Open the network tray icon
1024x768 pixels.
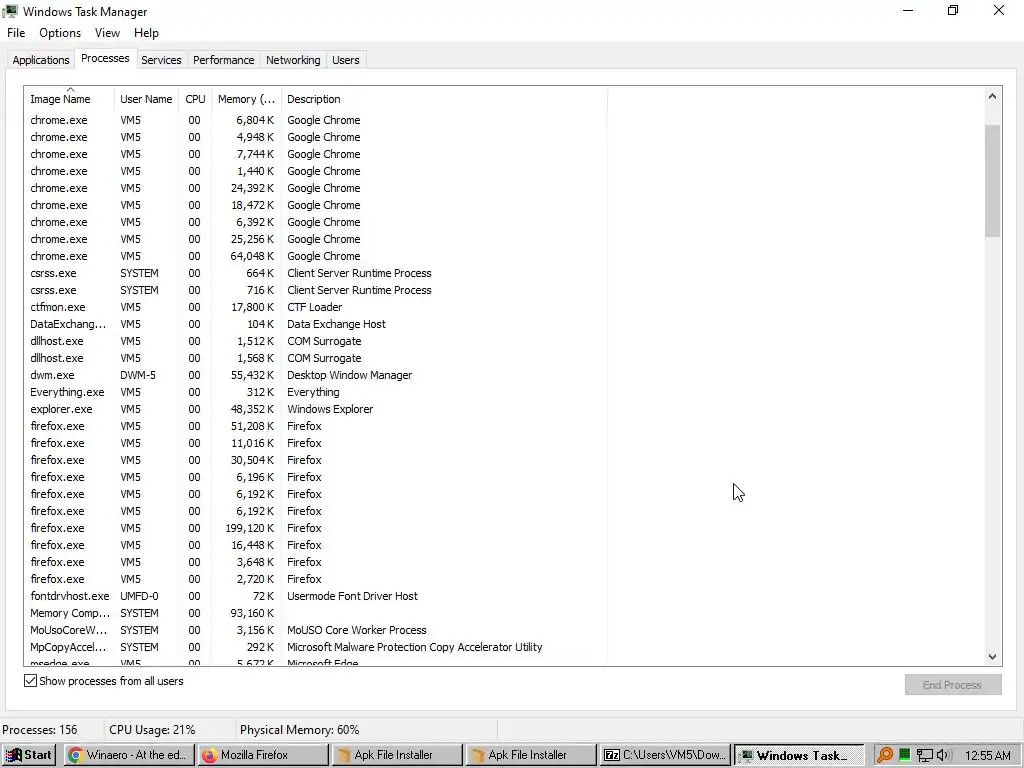click(924, 756)
